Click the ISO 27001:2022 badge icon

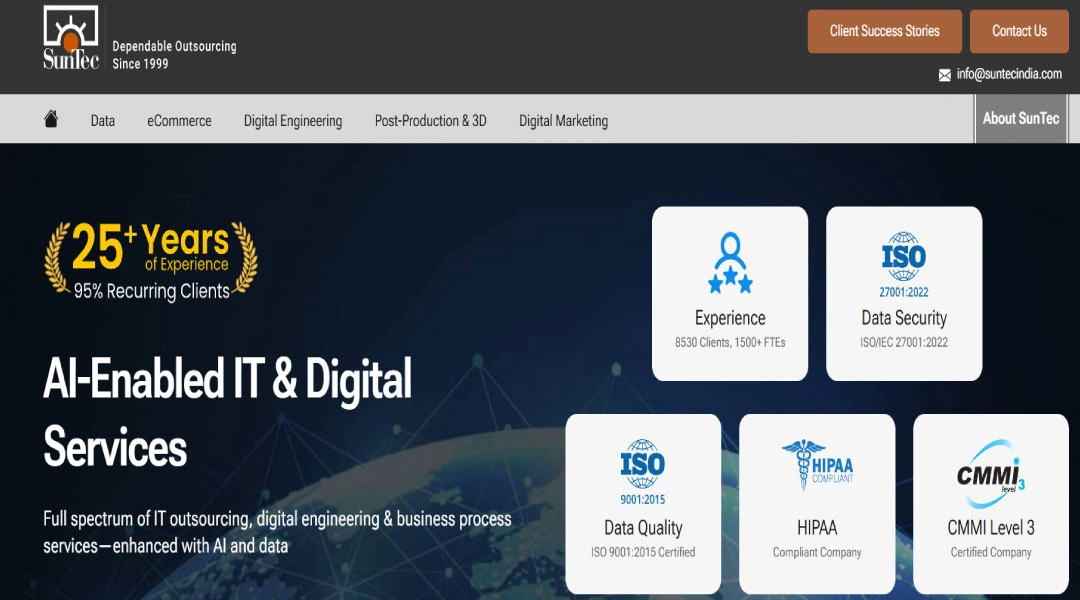tap(904, 265)
